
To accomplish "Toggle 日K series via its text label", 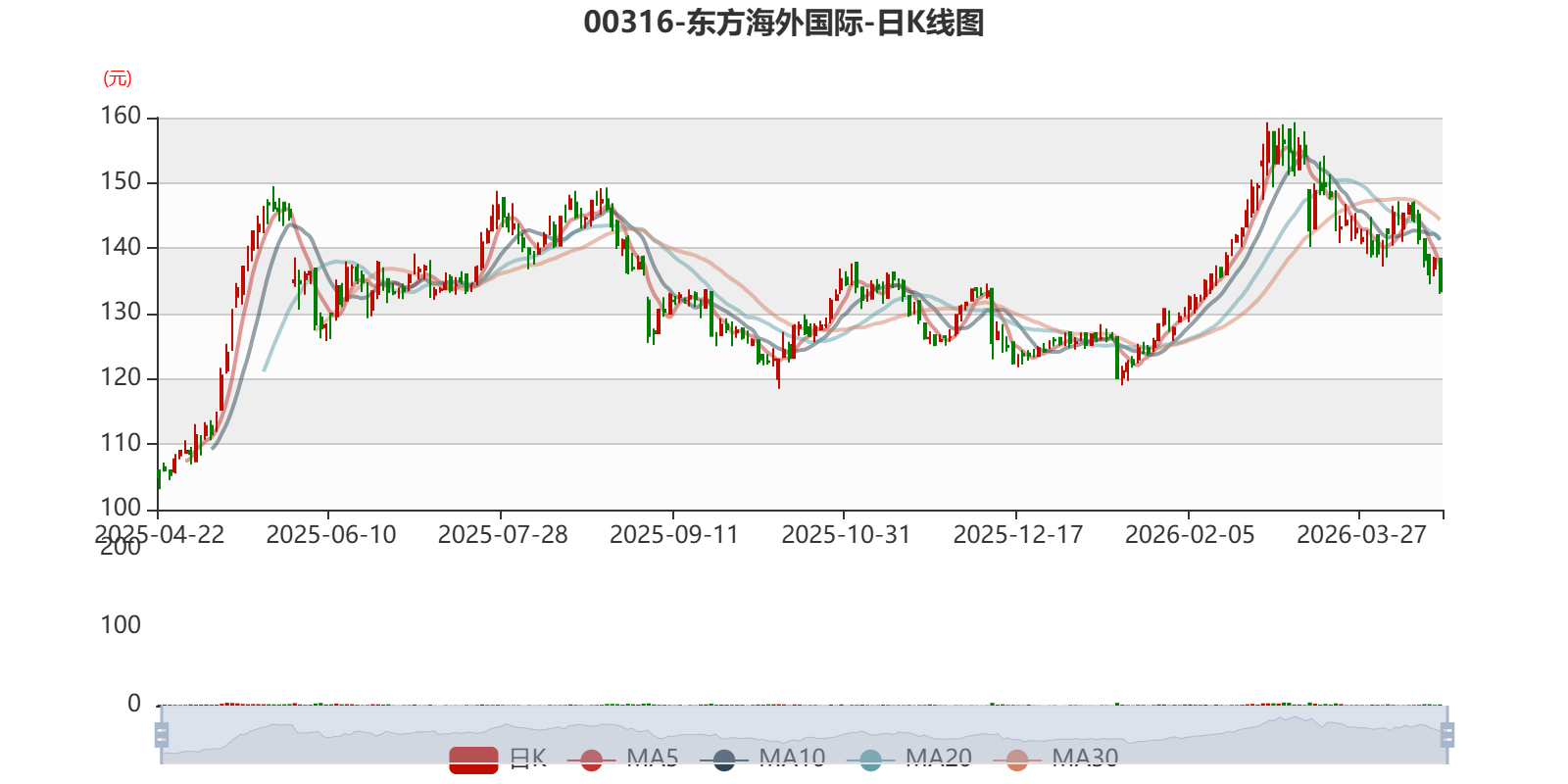I will pos(528,759).
